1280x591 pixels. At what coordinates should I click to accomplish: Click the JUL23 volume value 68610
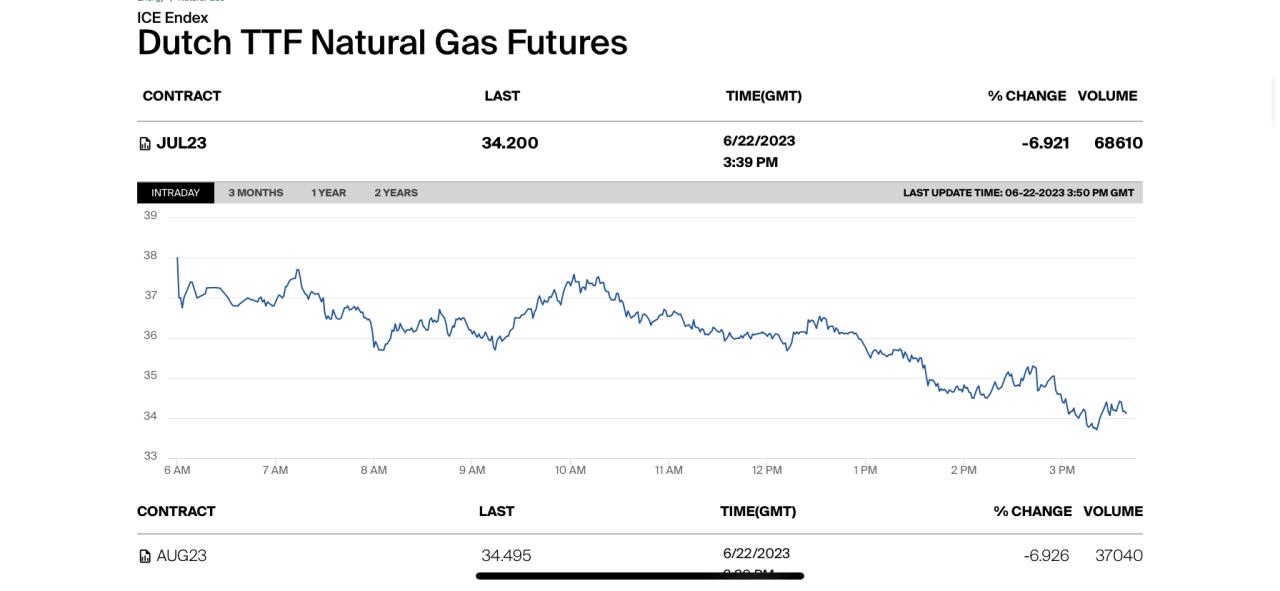click(x=1118, y=143)
